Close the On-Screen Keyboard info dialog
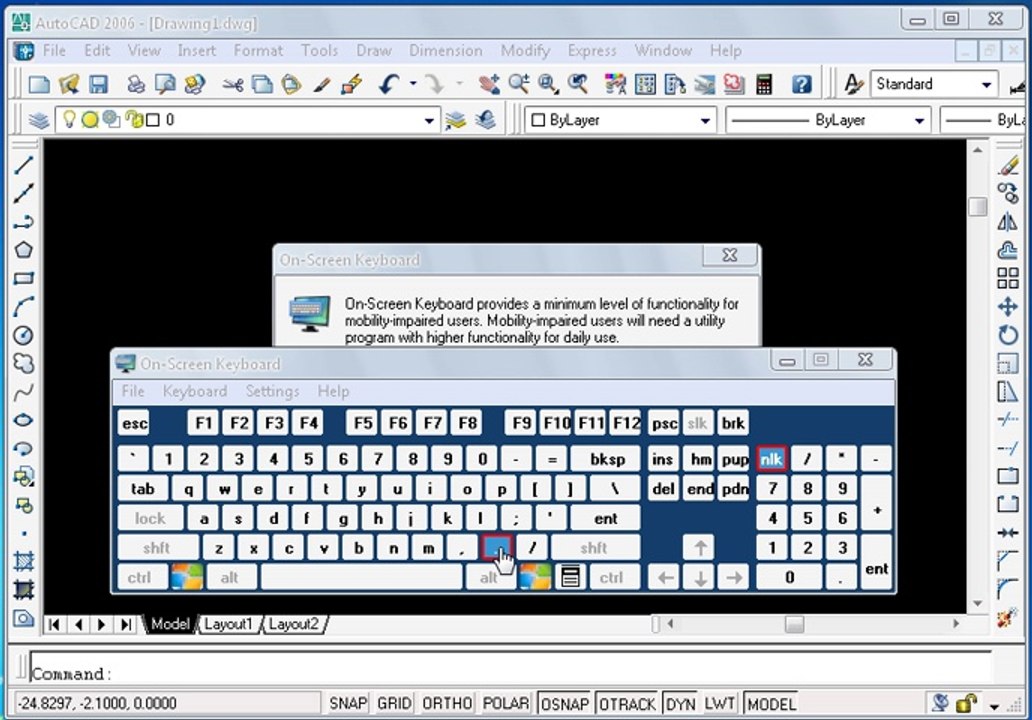The height and width of the screenshot is (720, 1032). click(729, 255)
